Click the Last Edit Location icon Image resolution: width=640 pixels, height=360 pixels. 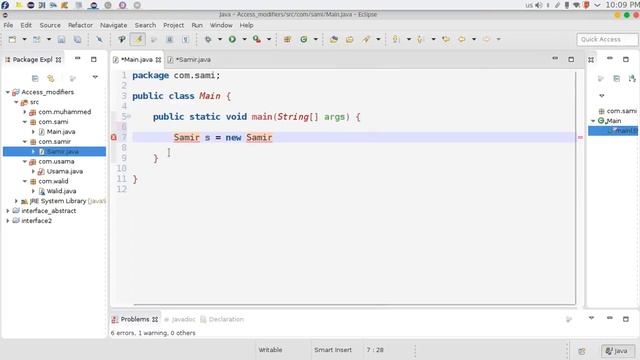tap(446, 40)
